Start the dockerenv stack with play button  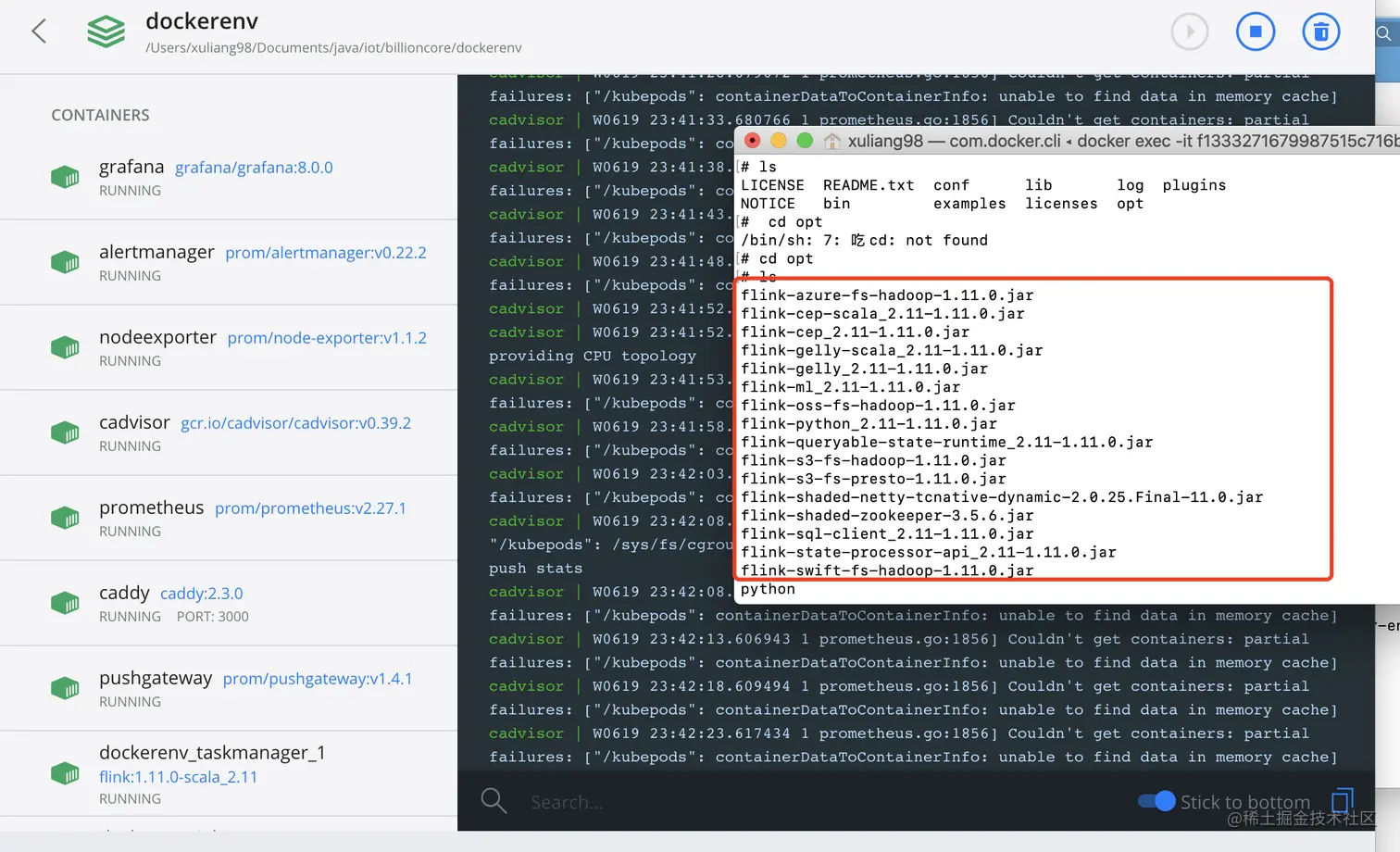click(x=1190, y=31)
